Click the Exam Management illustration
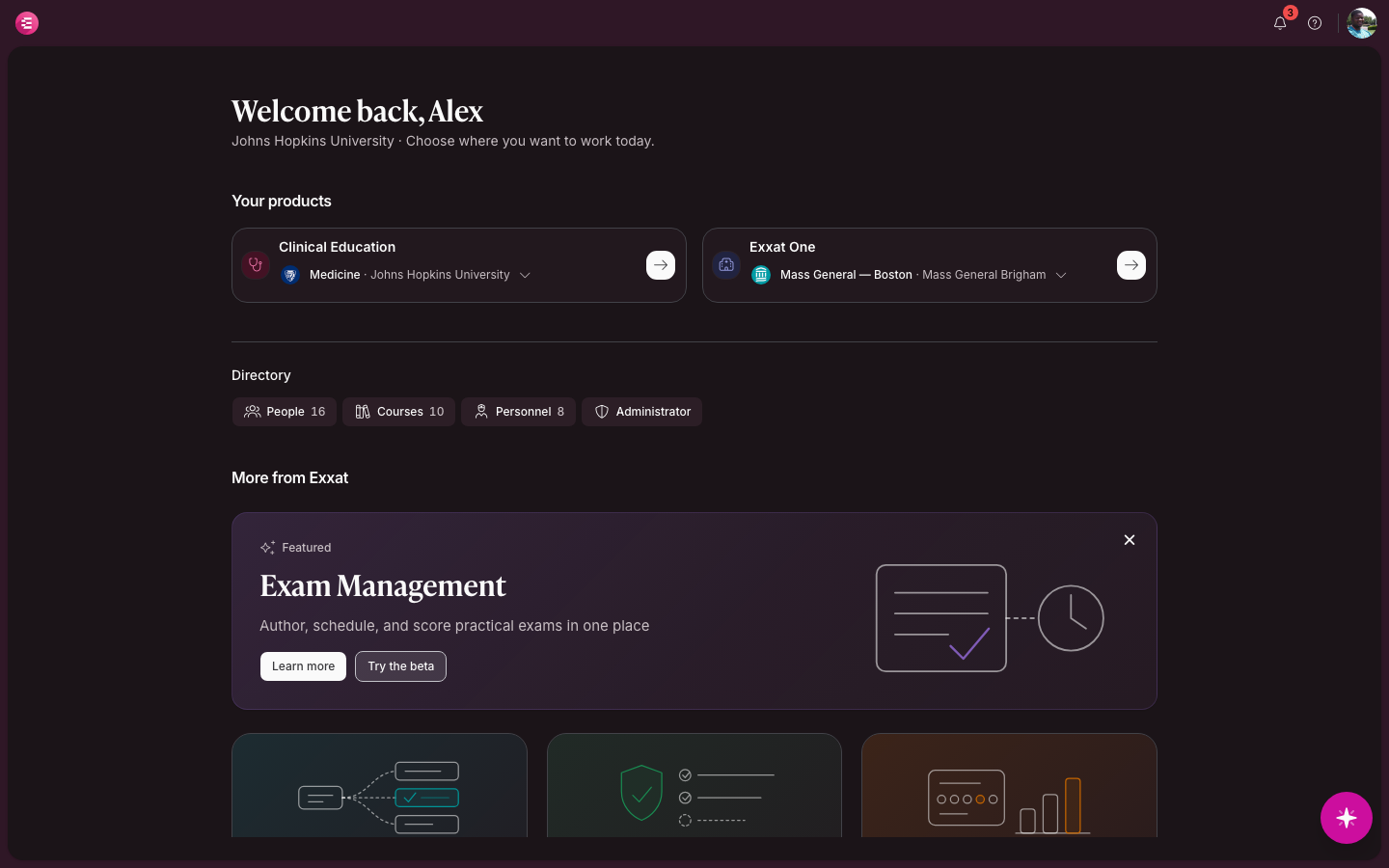Screen dimensions: 1389x868 coord(990,618)
